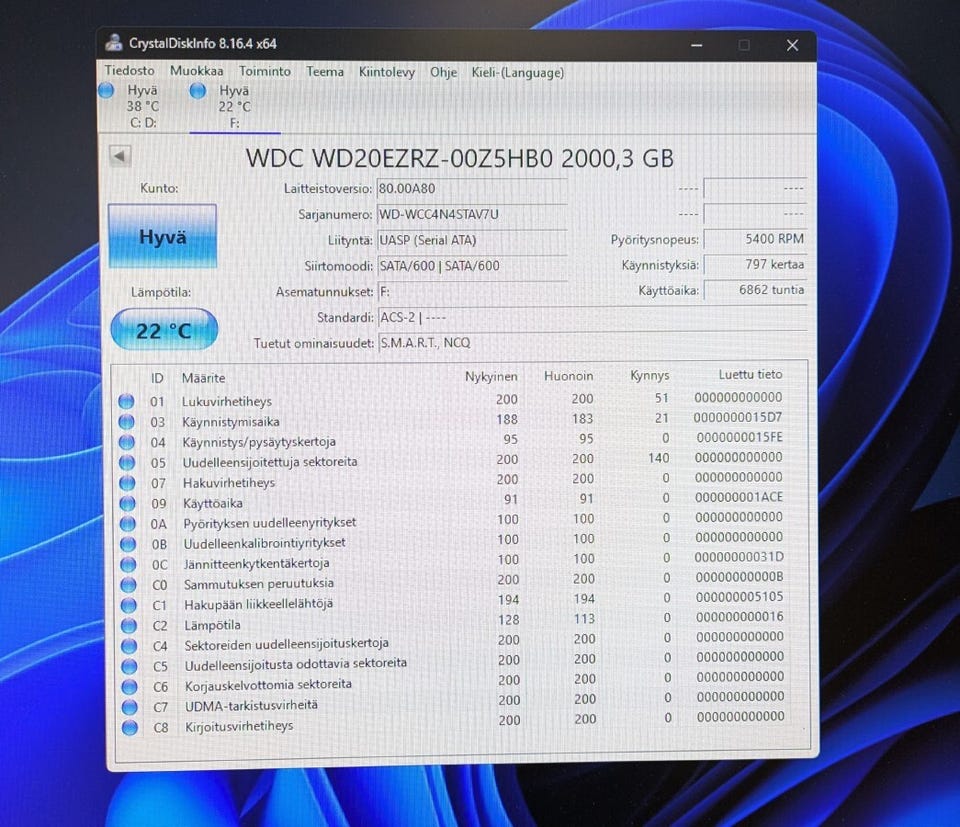Go to previous disk with left arrow button

[120, 155]
